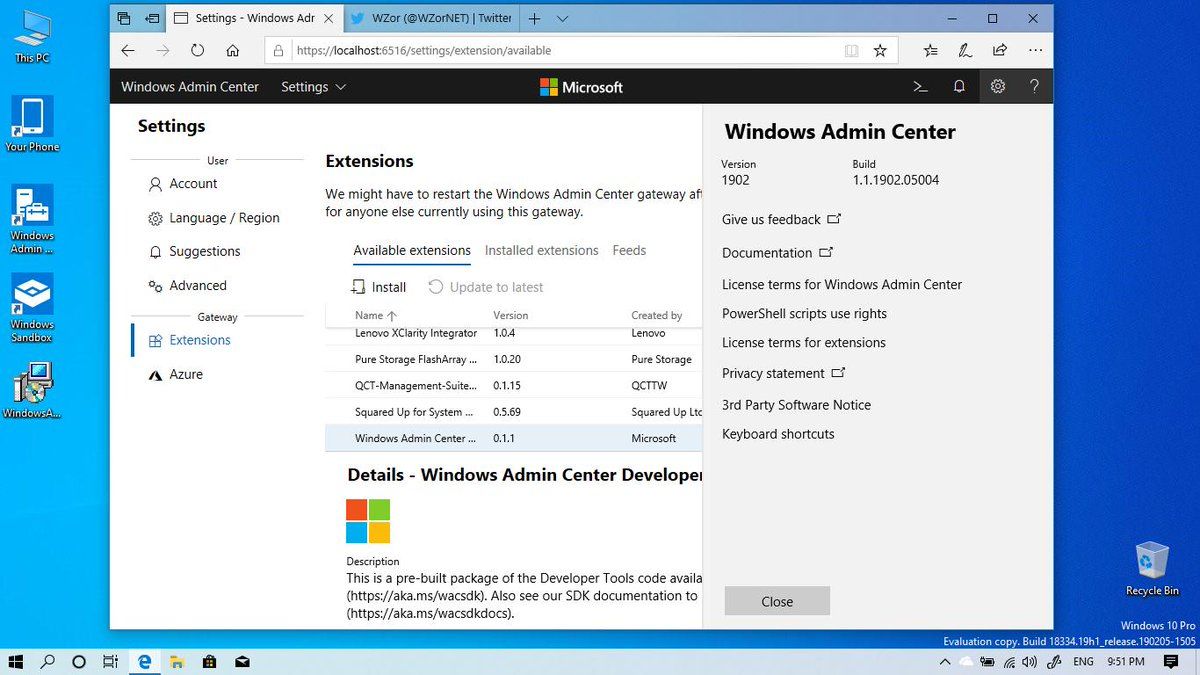Screen dimensions: 1200x675
Task: Click the Add notes pen icon
Action: [965, 50]
